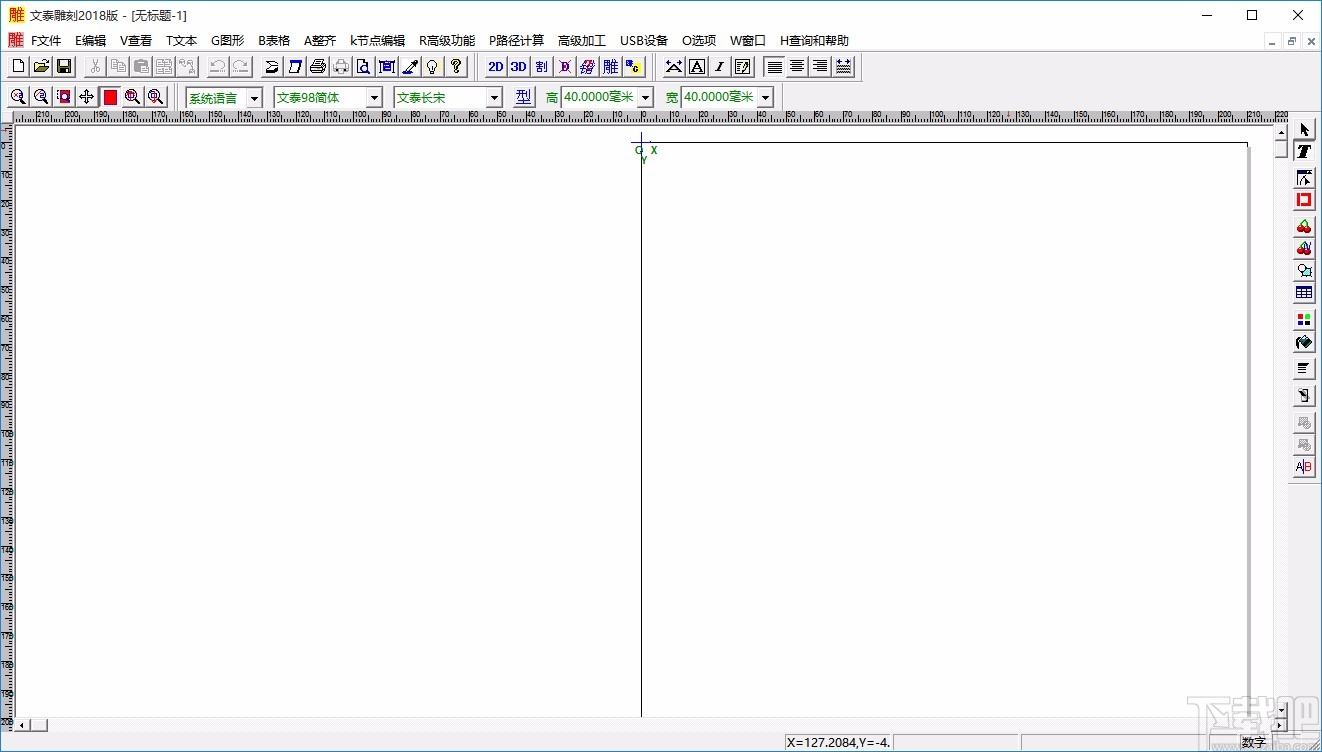This screenshot has height=752, width=1322.
Task: Open the O选项 menu
Action: click(699, 41)
